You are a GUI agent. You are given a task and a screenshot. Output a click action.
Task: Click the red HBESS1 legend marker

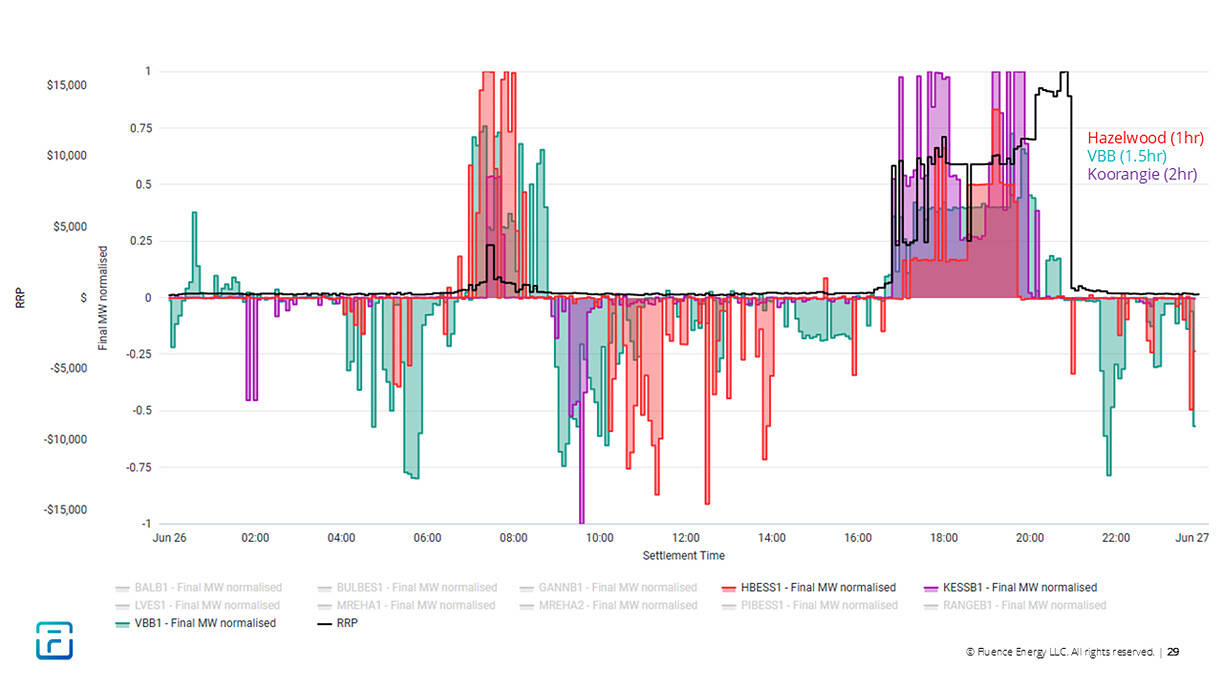click(x=726, y=588)
